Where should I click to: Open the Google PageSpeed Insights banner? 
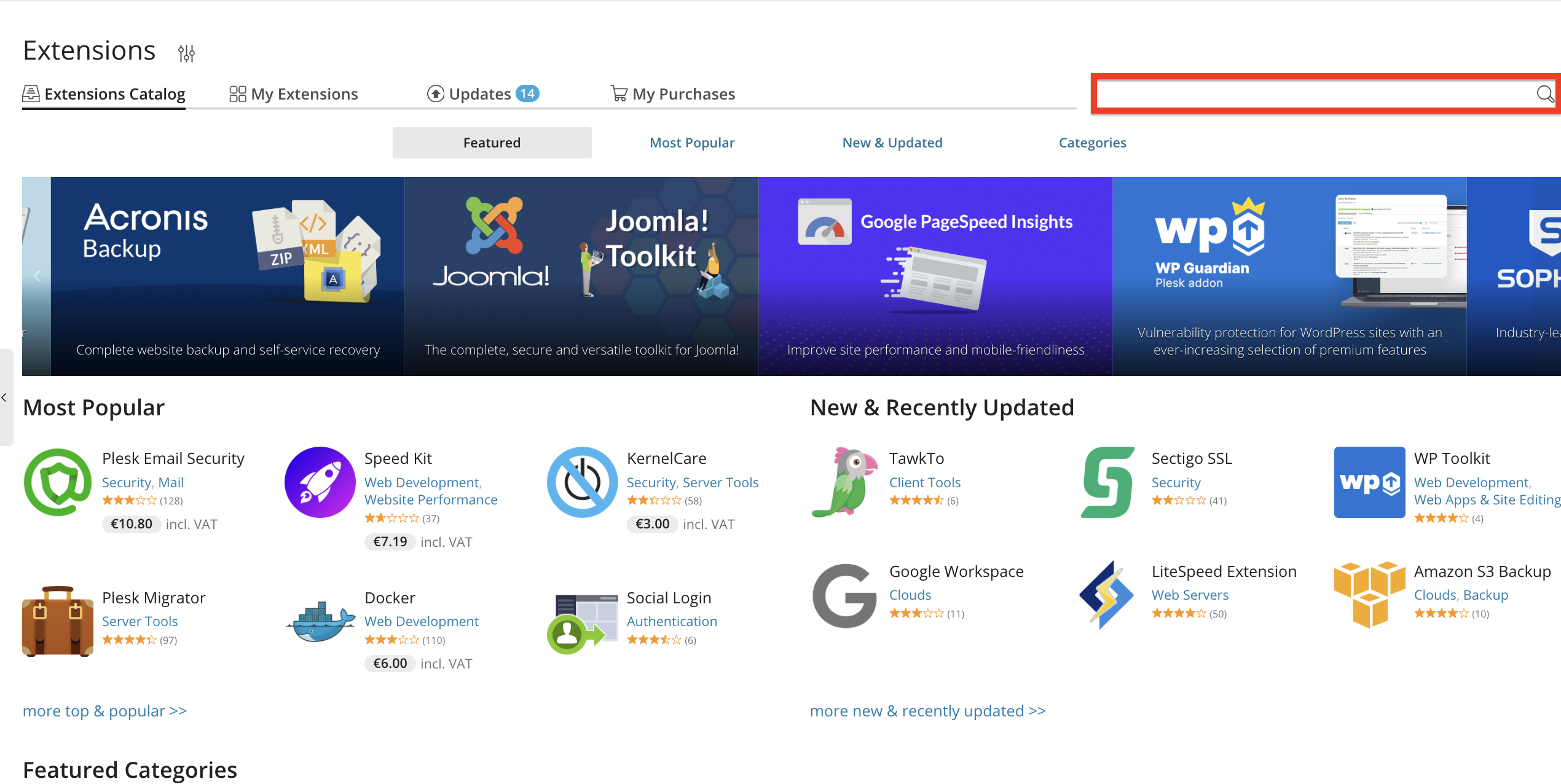(936, 276)
